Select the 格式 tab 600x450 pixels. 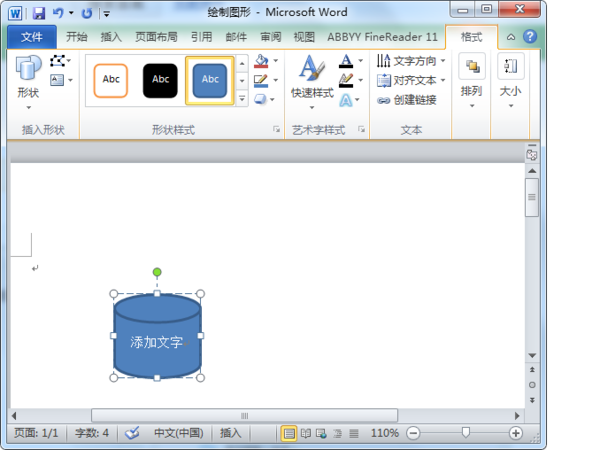click(471, 37)
